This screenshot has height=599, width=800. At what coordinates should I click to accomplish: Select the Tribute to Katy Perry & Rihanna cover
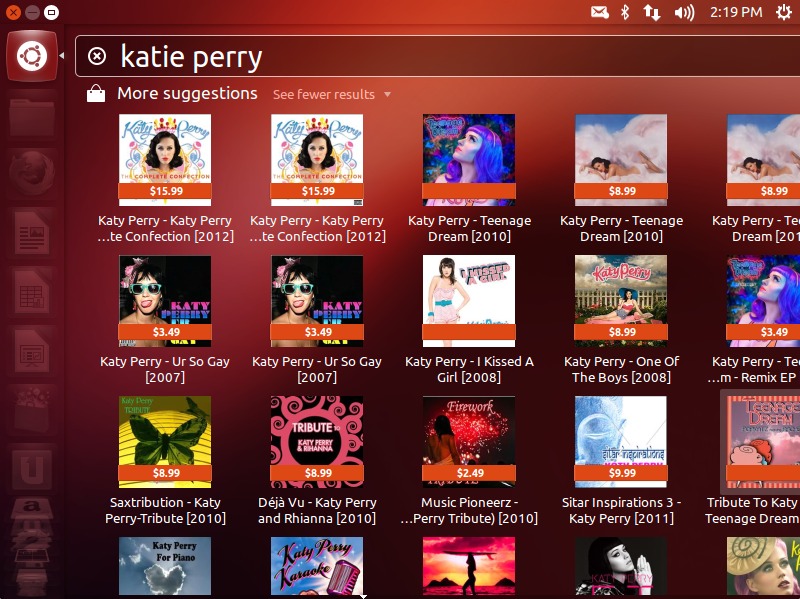pos(317,442)
